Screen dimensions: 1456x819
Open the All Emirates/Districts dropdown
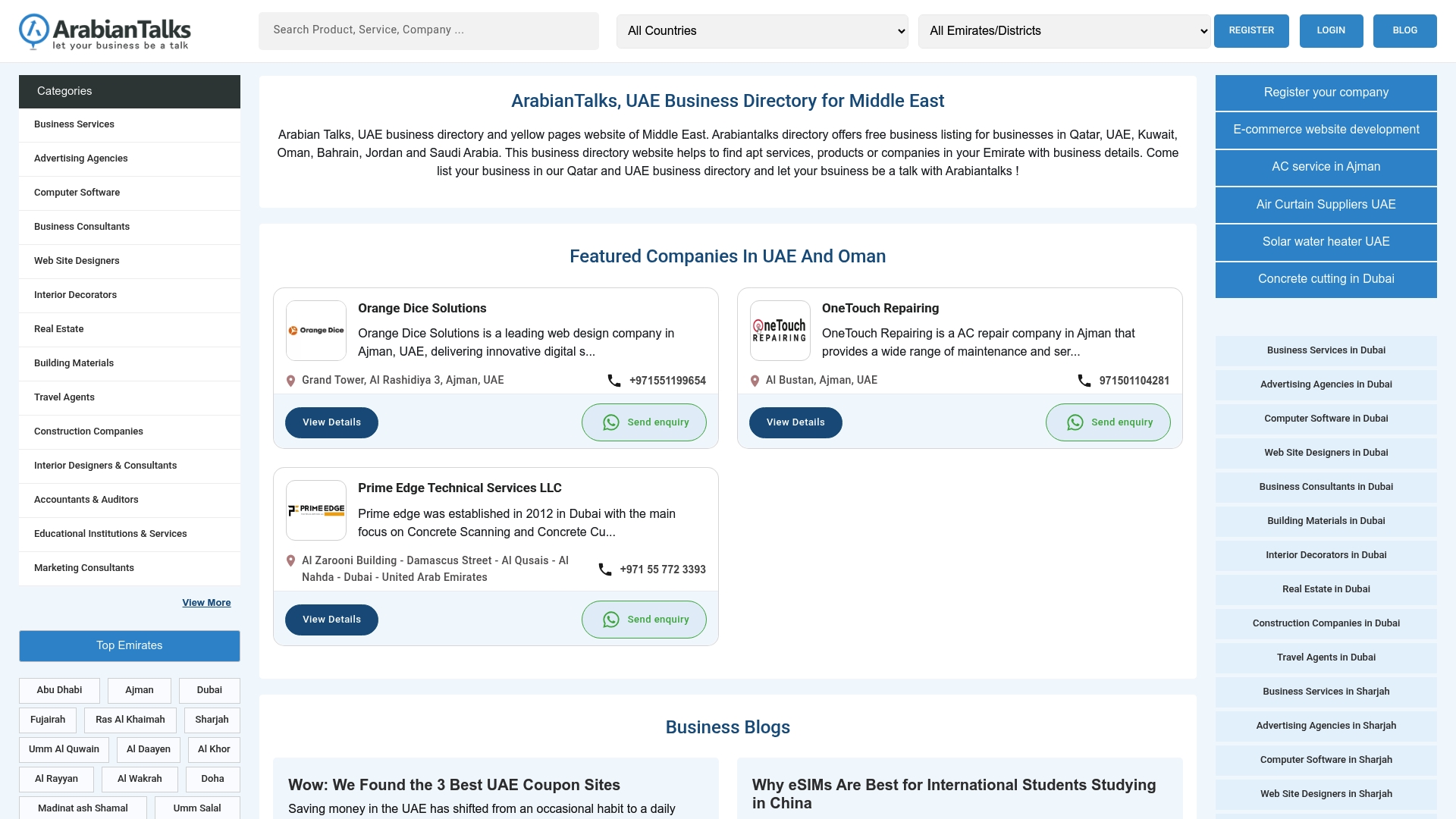click(x=1064, y=31)
